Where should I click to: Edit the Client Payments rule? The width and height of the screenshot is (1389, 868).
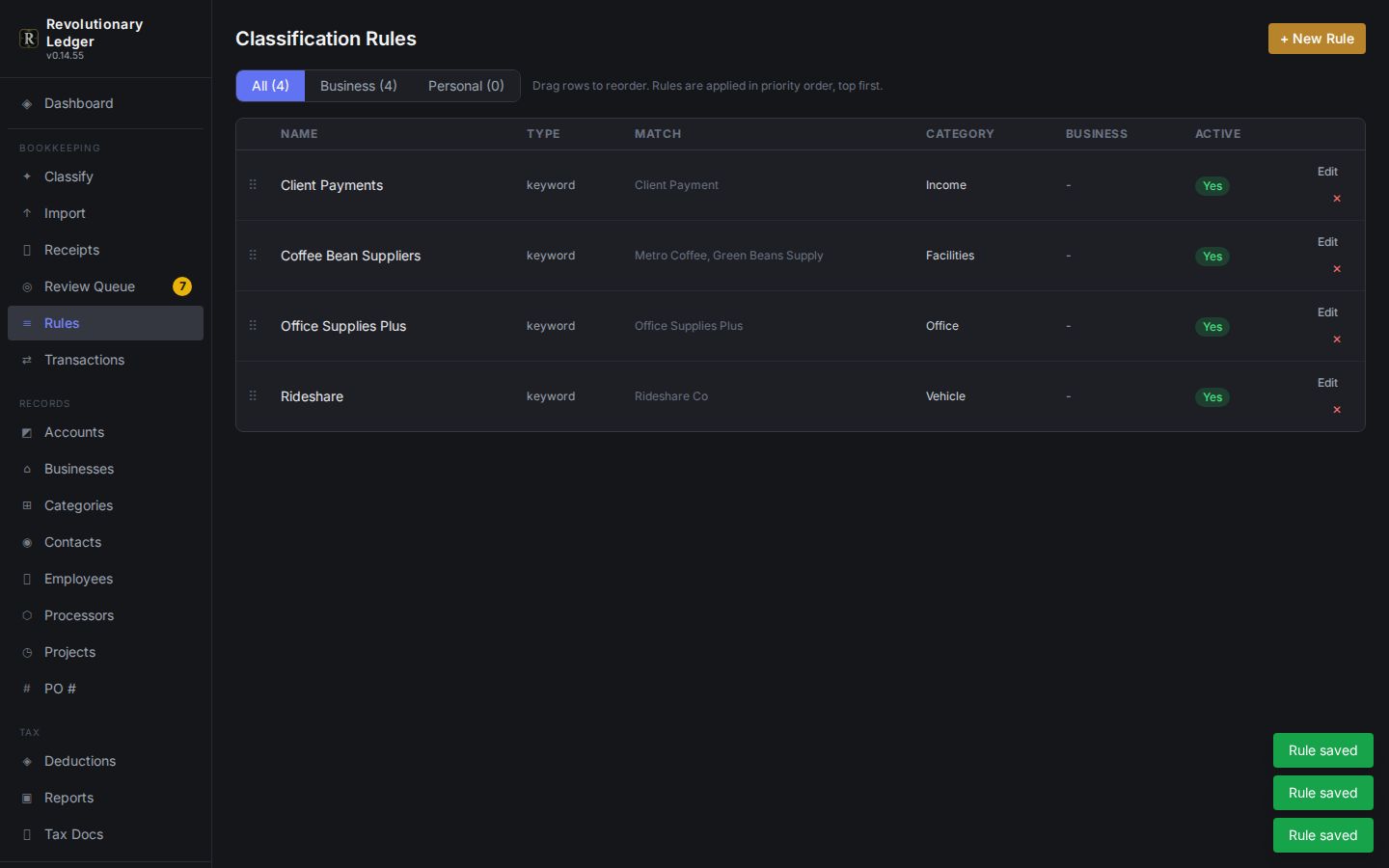tap(1327, 172)
